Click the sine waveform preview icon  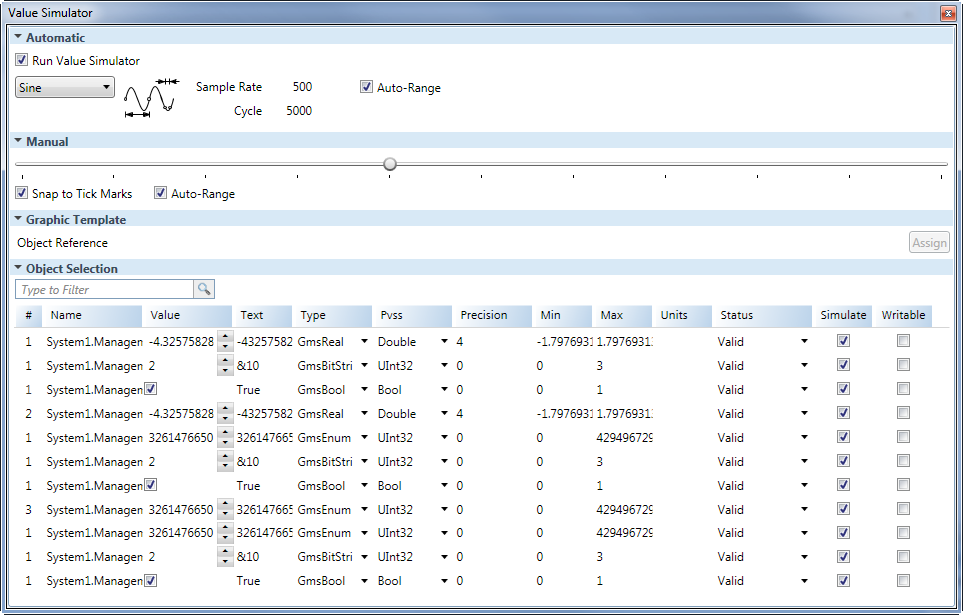pyautogui.click(x=149, y=99)
